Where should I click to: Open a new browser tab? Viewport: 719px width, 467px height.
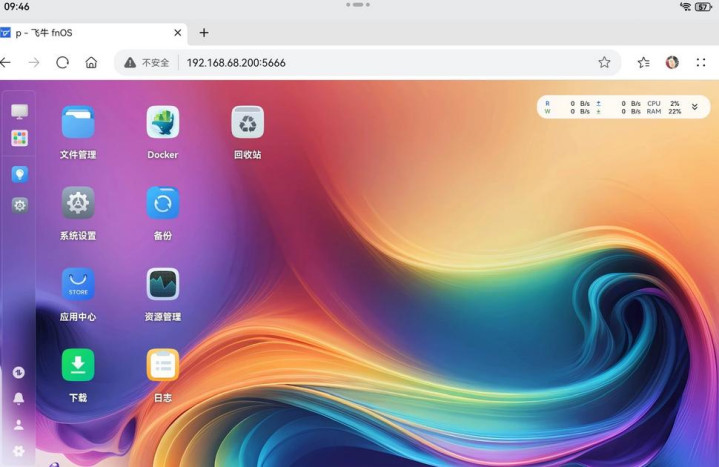[x=204, y=33]
